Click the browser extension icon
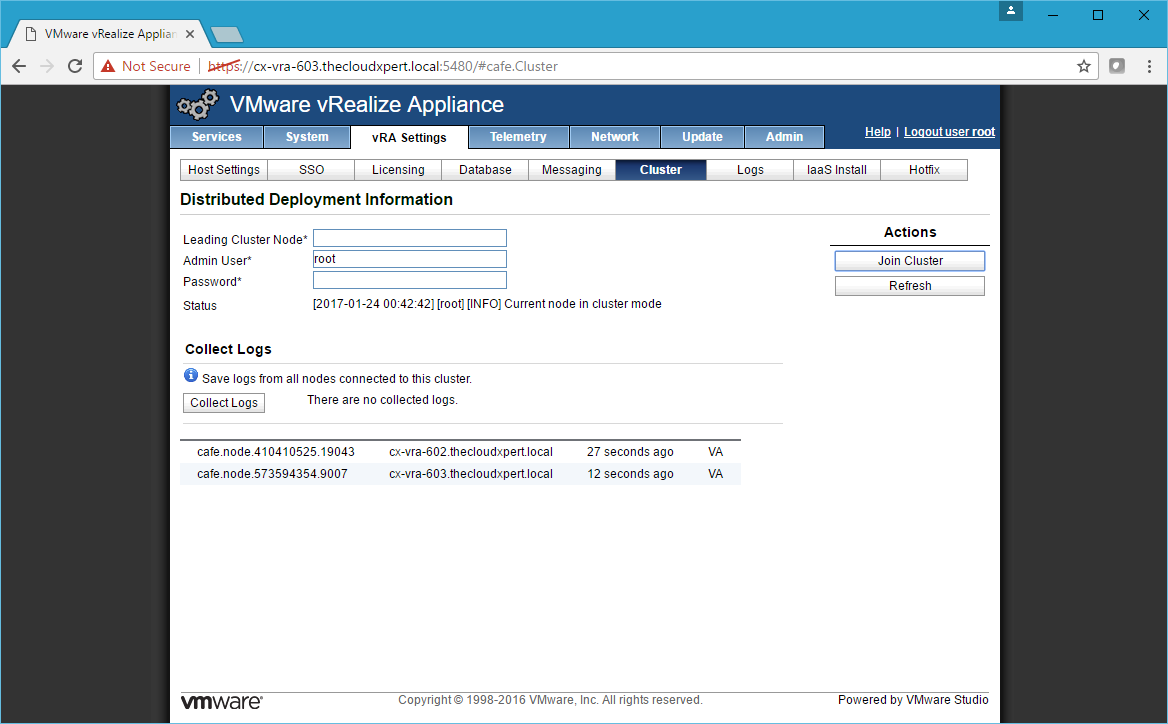The image size is (1168, 724). click(1117, 66)
